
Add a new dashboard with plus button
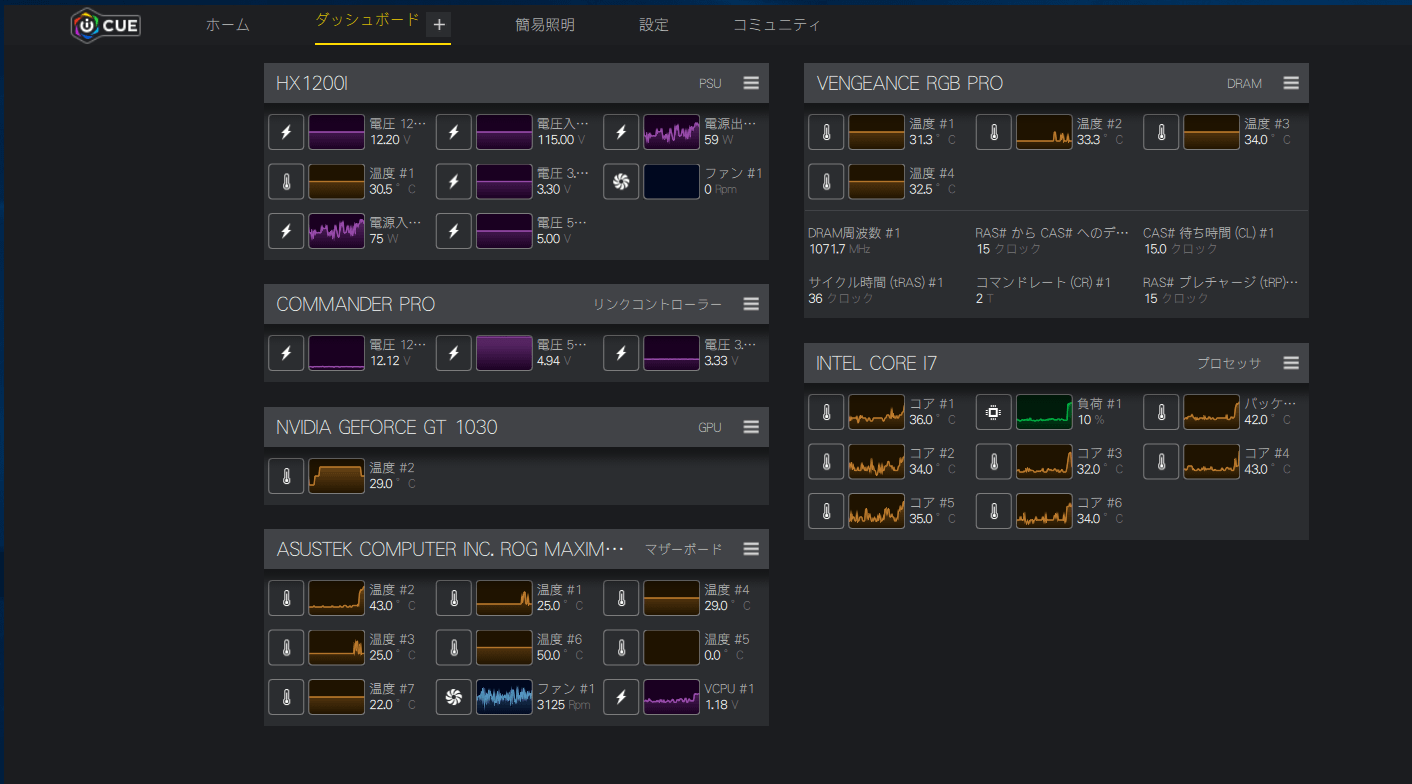pos(438,25)
